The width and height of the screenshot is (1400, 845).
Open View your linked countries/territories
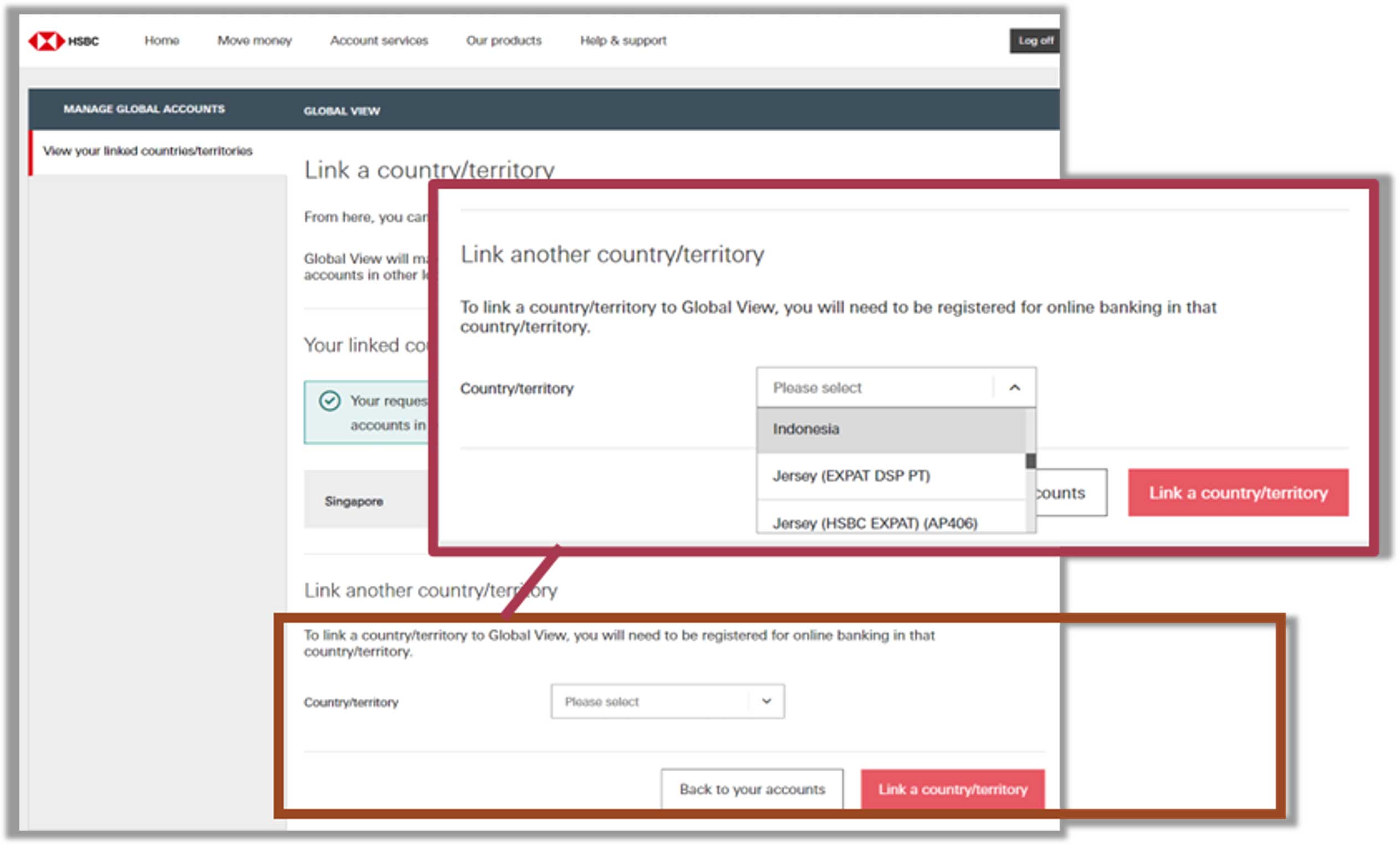pos(148,151)
